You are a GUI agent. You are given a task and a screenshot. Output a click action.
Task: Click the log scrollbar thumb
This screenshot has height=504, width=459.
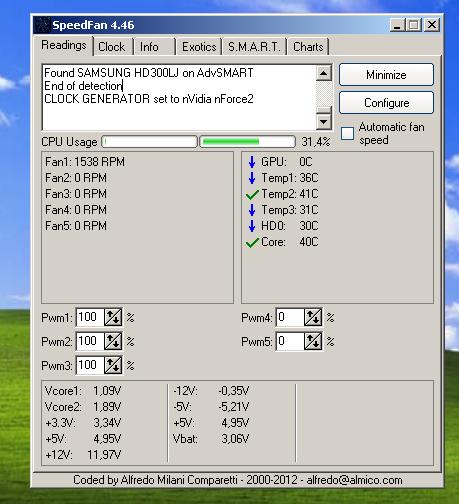[323, 110]
